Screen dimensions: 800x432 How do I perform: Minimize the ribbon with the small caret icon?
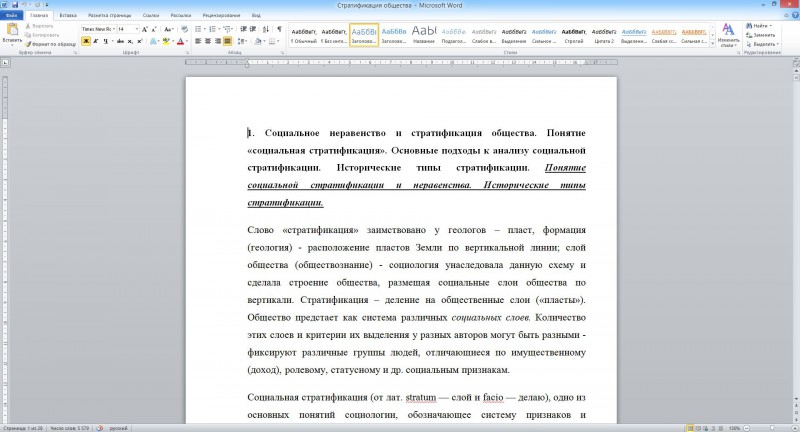pos(788,15)
